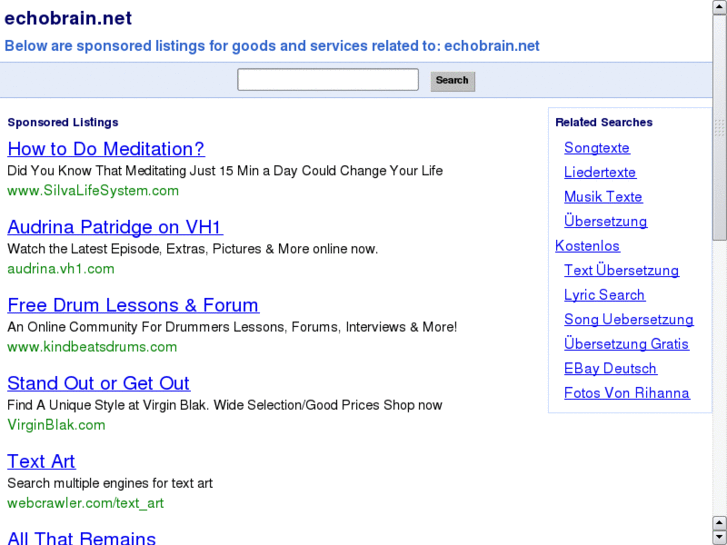Open Audrina Patridge on VH1 listing
This screenshot has height=545, width=727.
(115, 227)
